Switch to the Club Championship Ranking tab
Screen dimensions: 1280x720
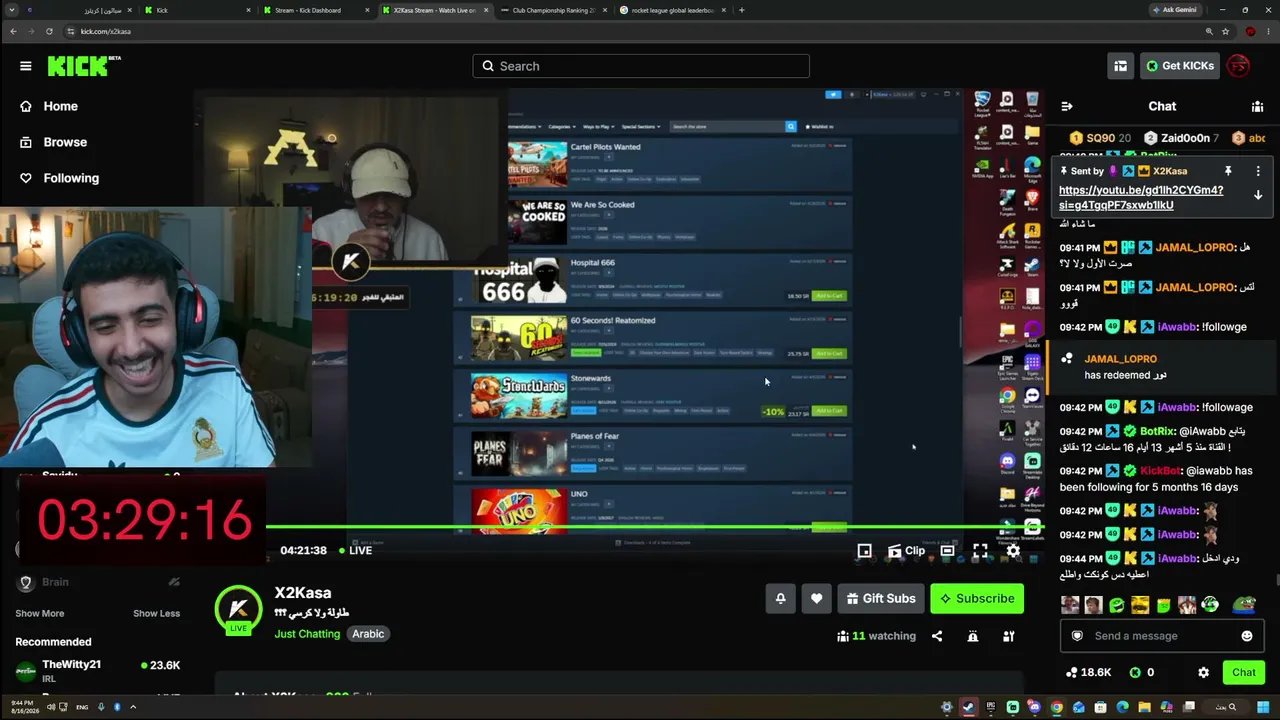(x=553, y=10)
